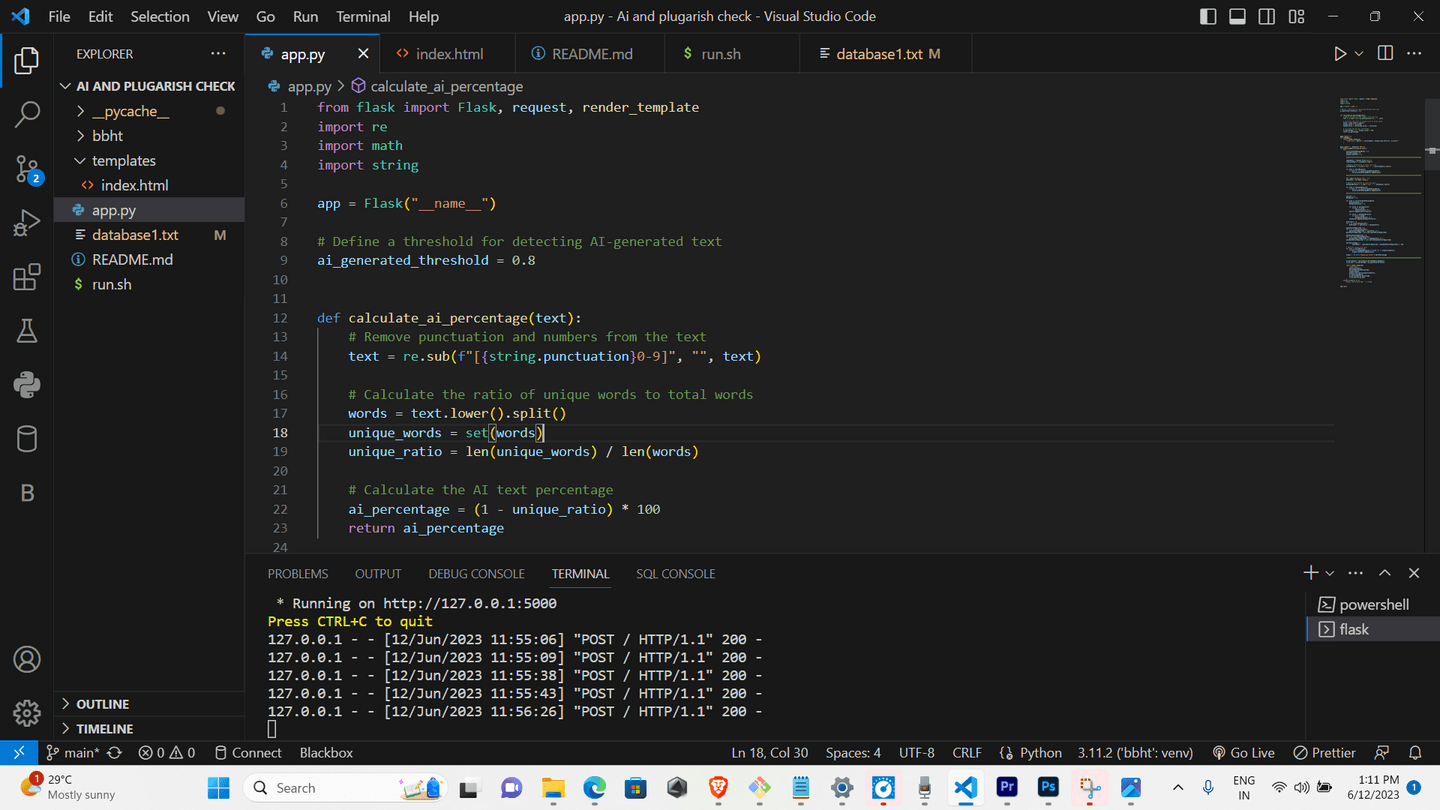Collapse the templates folder
Image resolution: width=1440 pixels, height=810 pixels.
click(x=149, y=161)
